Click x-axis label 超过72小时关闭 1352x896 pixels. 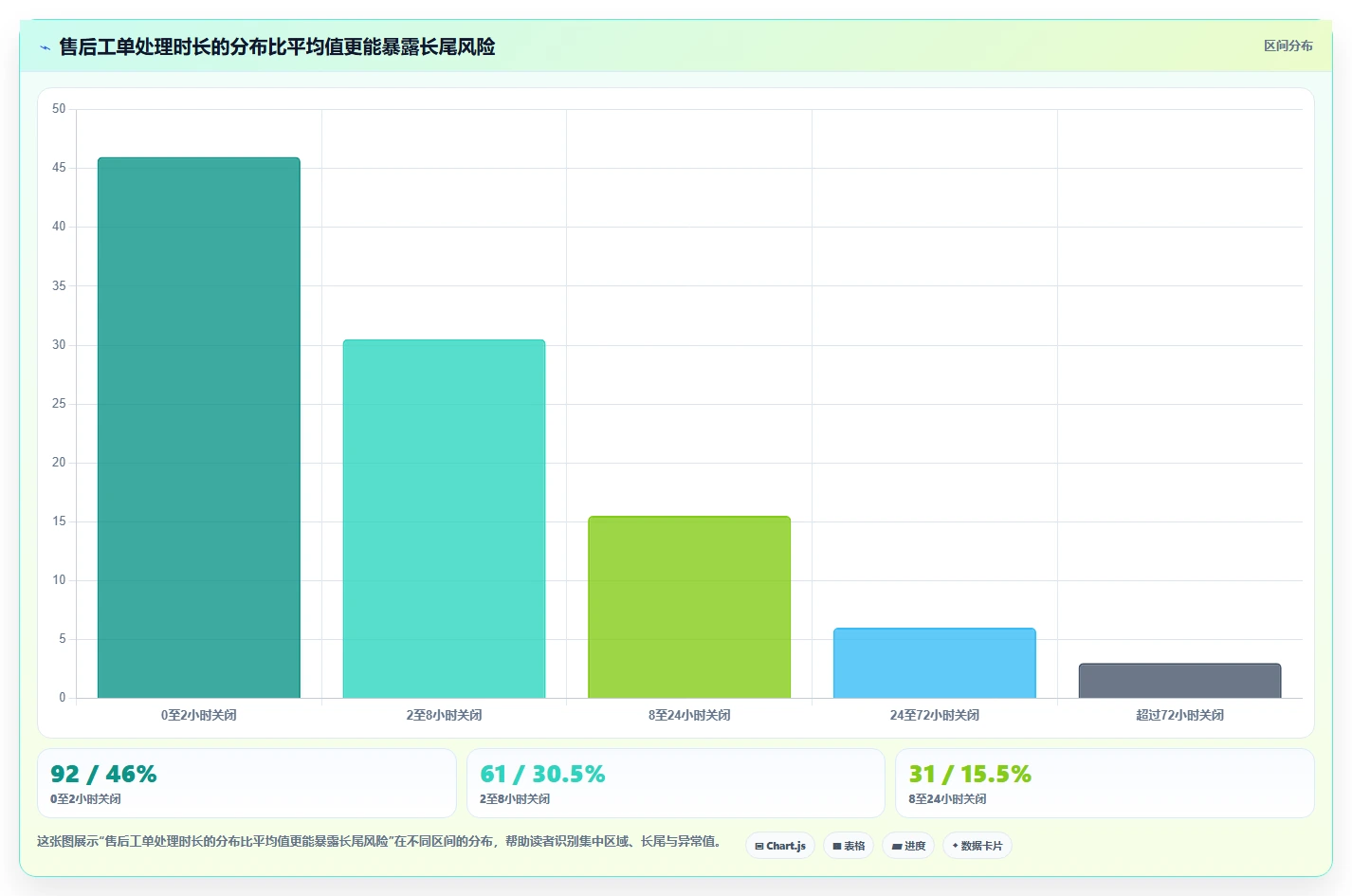click(x=1179, y=715)
